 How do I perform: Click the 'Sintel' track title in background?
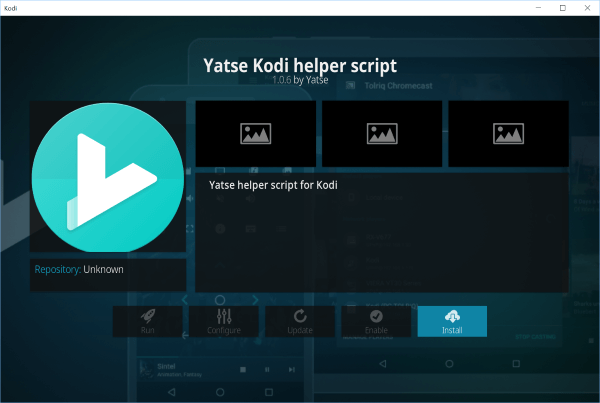[166, 367]
